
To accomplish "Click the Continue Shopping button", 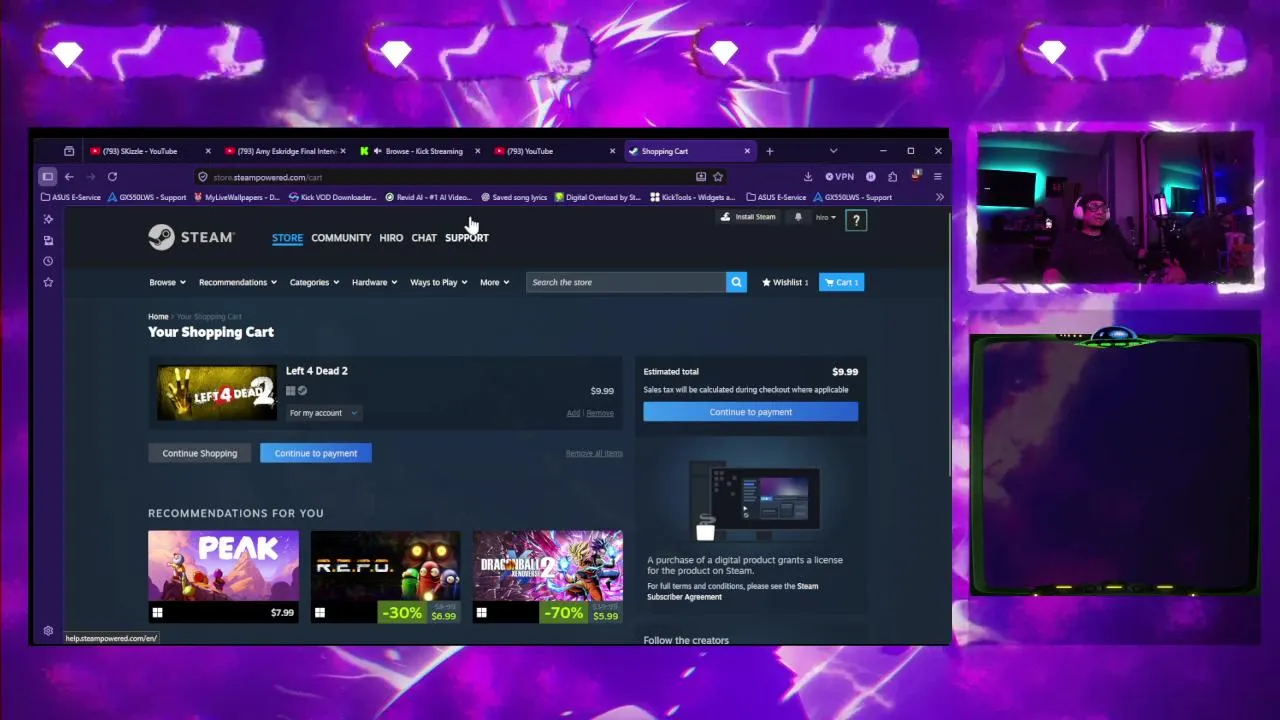I will pos(200,453).
